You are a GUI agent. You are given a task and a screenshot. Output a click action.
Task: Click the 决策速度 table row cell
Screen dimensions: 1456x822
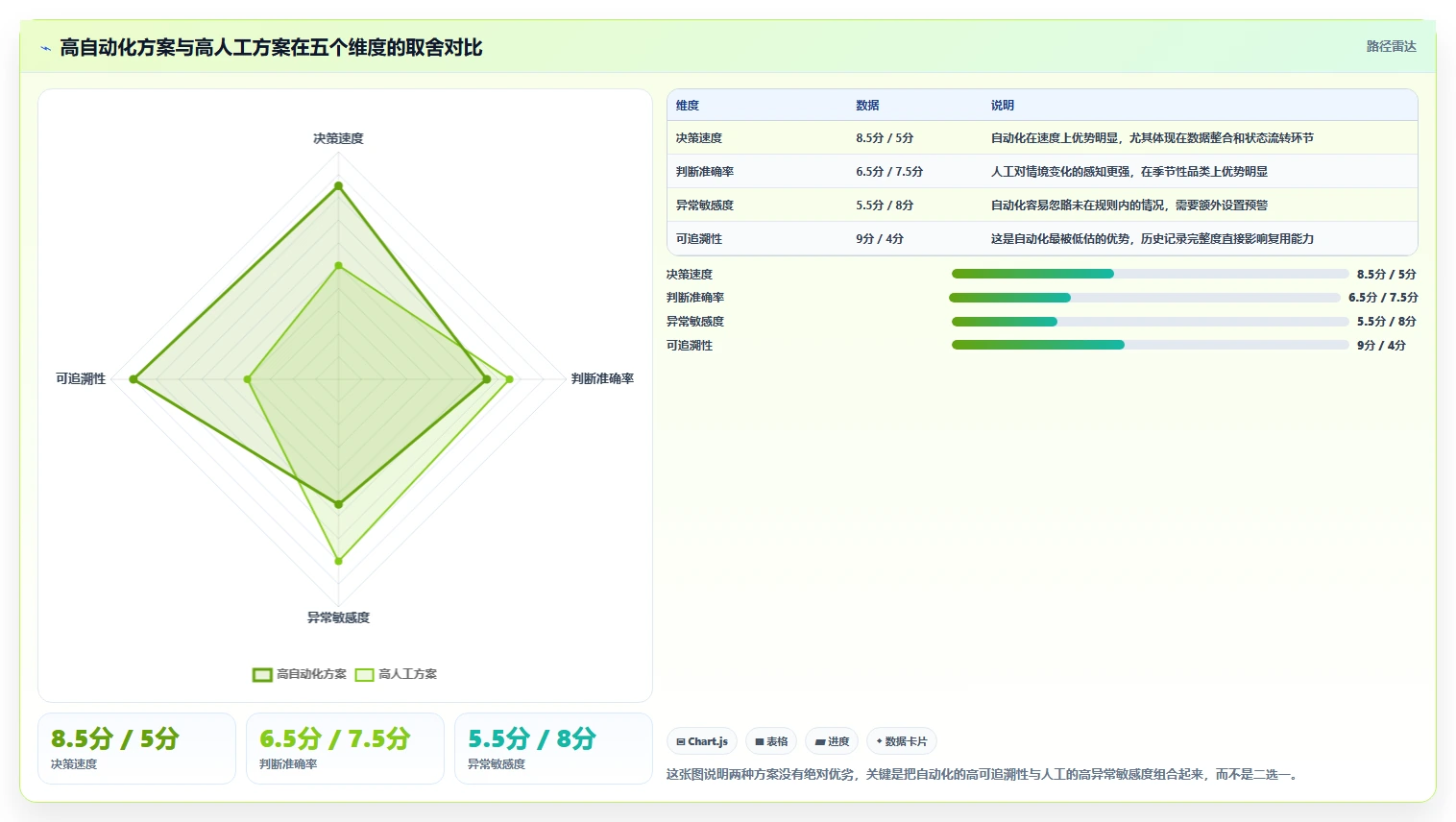pos(699,138)
